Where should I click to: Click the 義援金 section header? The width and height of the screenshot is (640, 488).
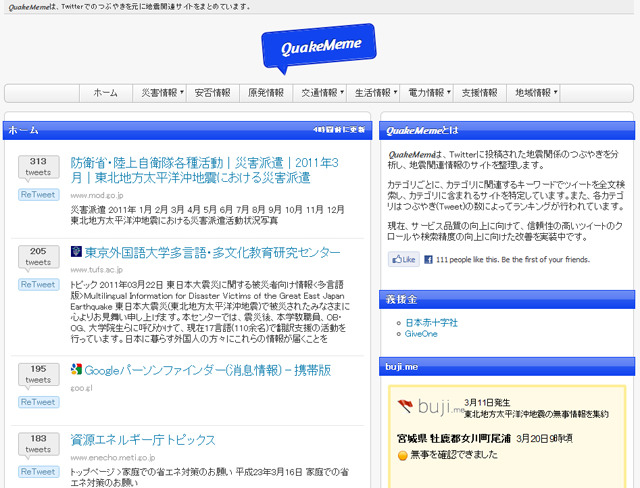point(507,299)
